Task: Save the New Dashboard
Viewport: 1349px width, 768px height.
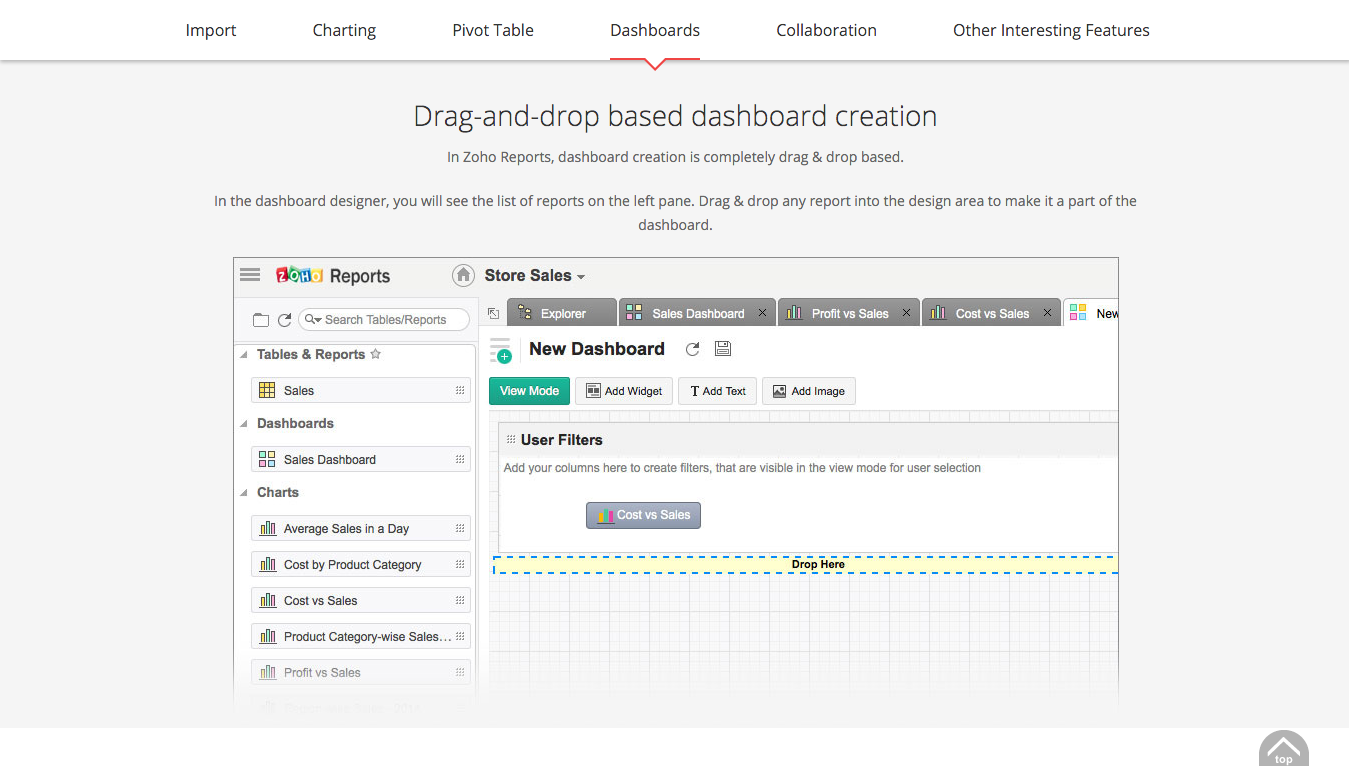Action: [723, 349]
